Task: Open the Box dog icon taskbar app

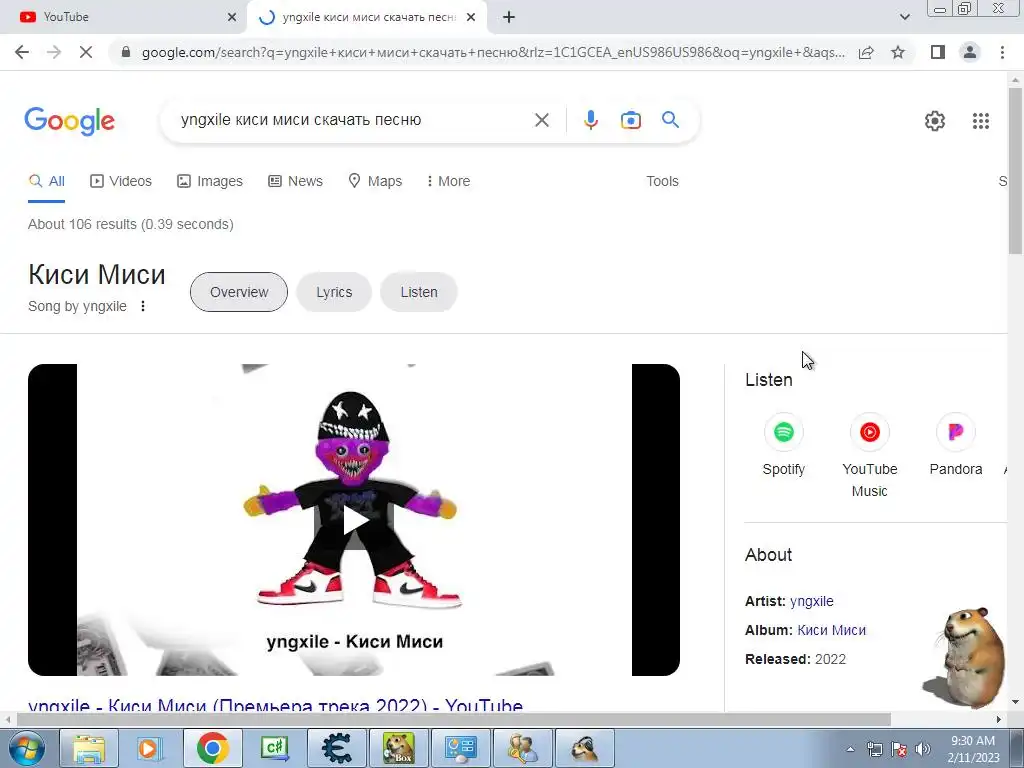Action: [399, 748]
